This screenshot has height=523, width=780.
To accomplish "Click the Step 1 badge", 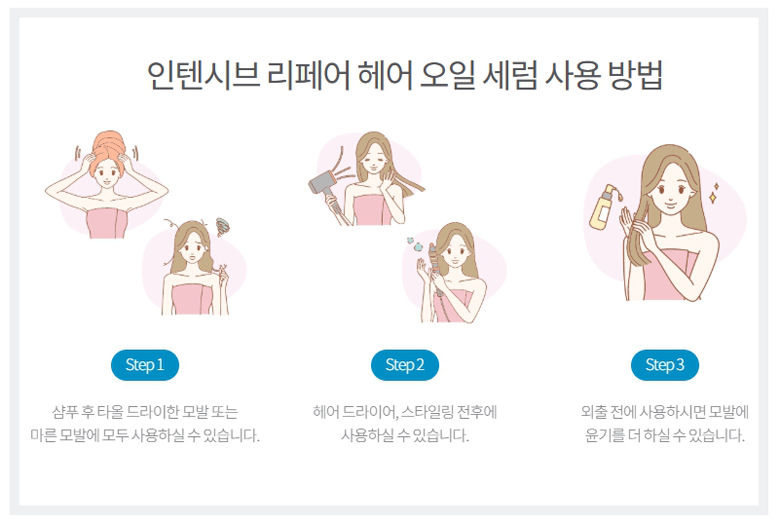I will [x=145, y=365].
